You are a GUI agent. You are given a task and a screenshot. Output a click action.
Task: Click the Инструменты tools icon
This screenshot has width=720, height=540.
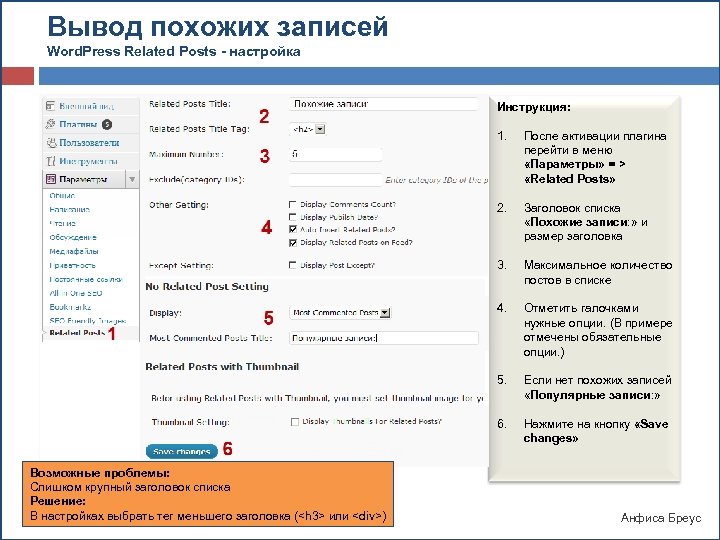pos(51,161)
